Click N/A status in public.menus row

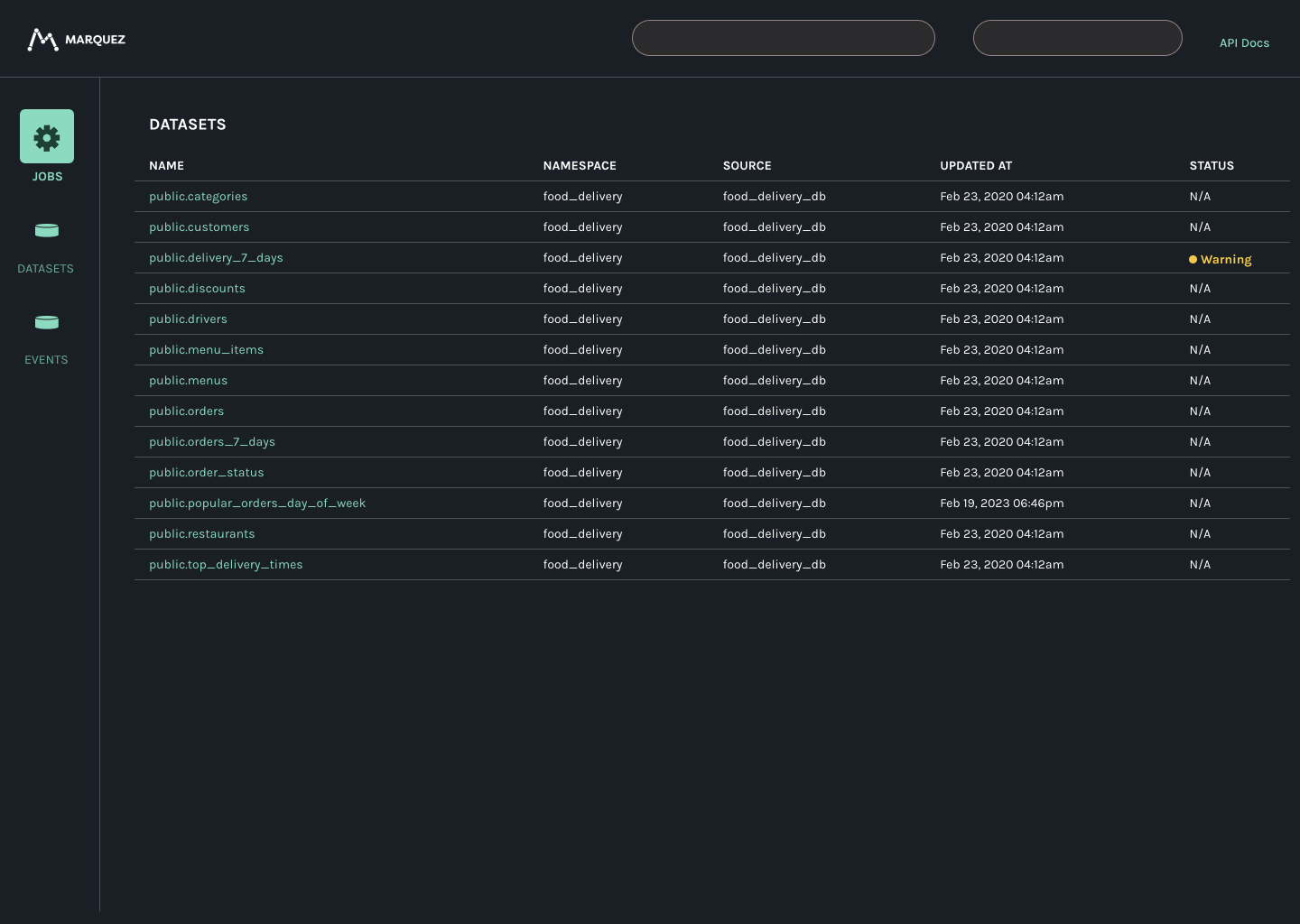(1200, 381)
